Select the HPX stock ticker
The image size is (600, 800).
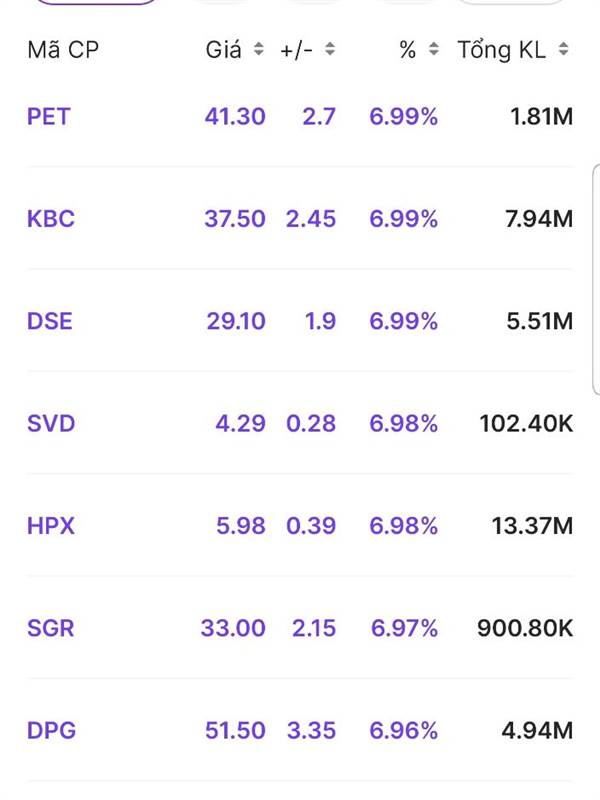point(51,526)
